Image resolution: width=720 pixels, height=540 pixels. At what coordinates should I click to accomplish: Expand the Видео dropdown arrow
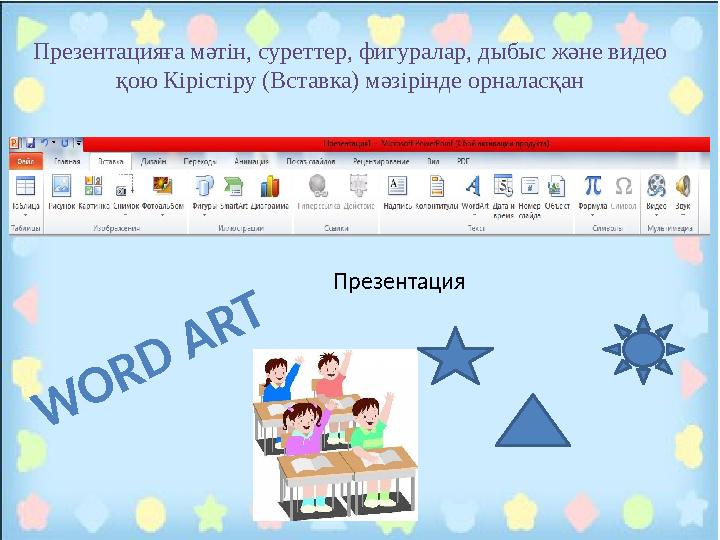[x=657, y=215]
